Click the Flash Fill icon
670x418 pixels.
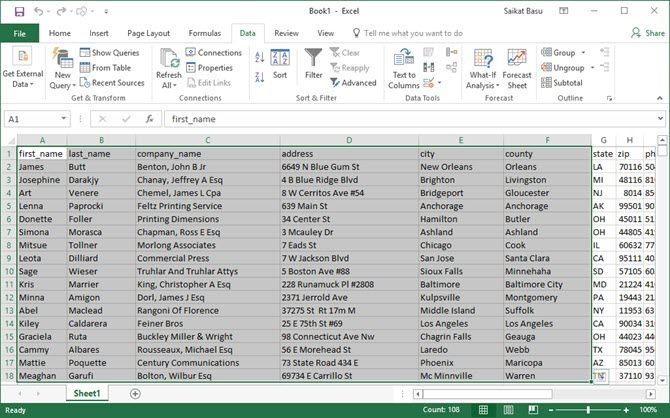428,53
